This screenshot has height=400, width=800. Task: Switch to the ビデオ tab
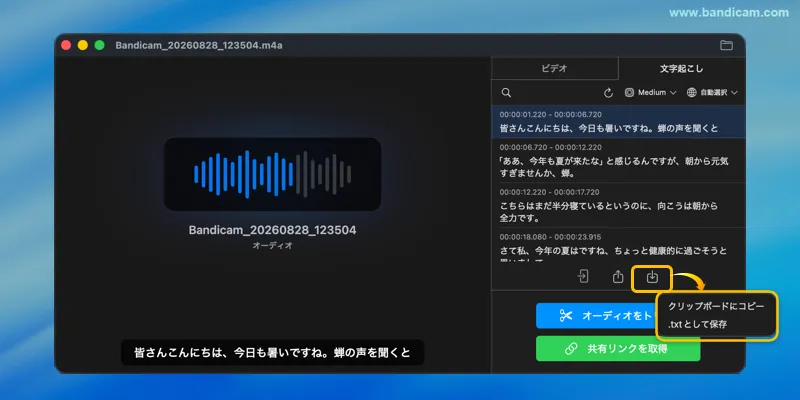[x=554, y=68]
